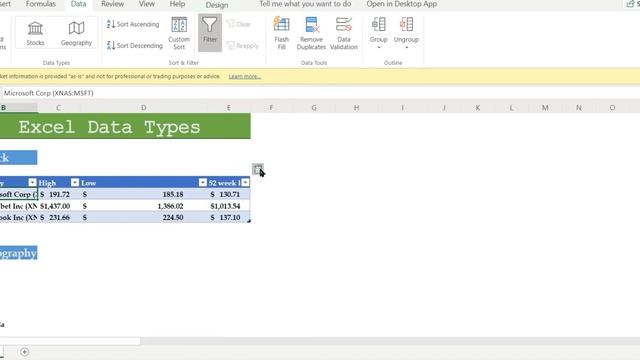Toggle the Filter button
The height and width of the screenshot is (360, 640).
(x=210, y=33)
